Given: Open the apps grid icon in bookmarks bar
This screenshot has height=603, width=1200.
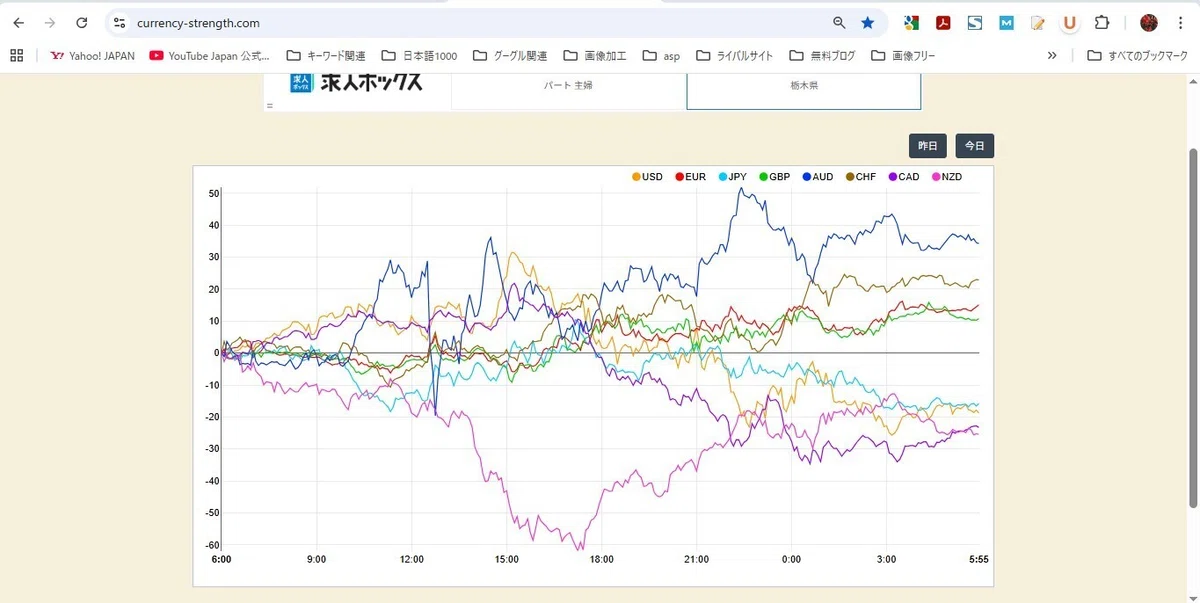Looking at the screenshot, I should pos(16,55).
